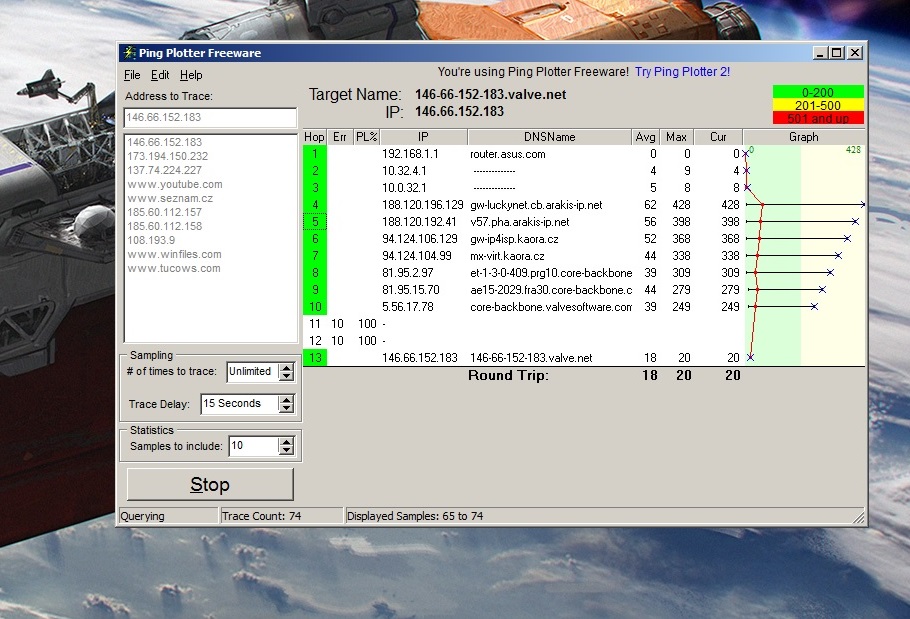Follow the Try Ping Plotter 2 link
The image size is (910, 619).
pyautogui.click(x=682, y=72)
